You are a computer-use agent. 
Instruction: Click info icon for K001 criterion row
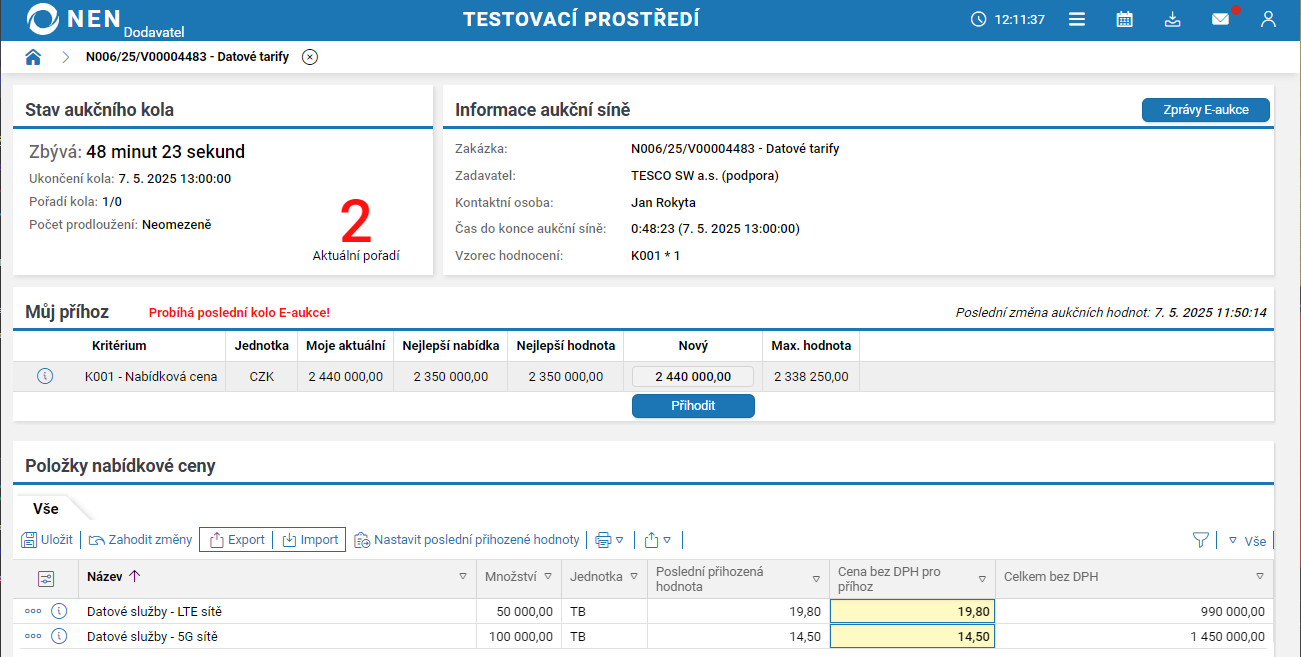pos(44,377)
